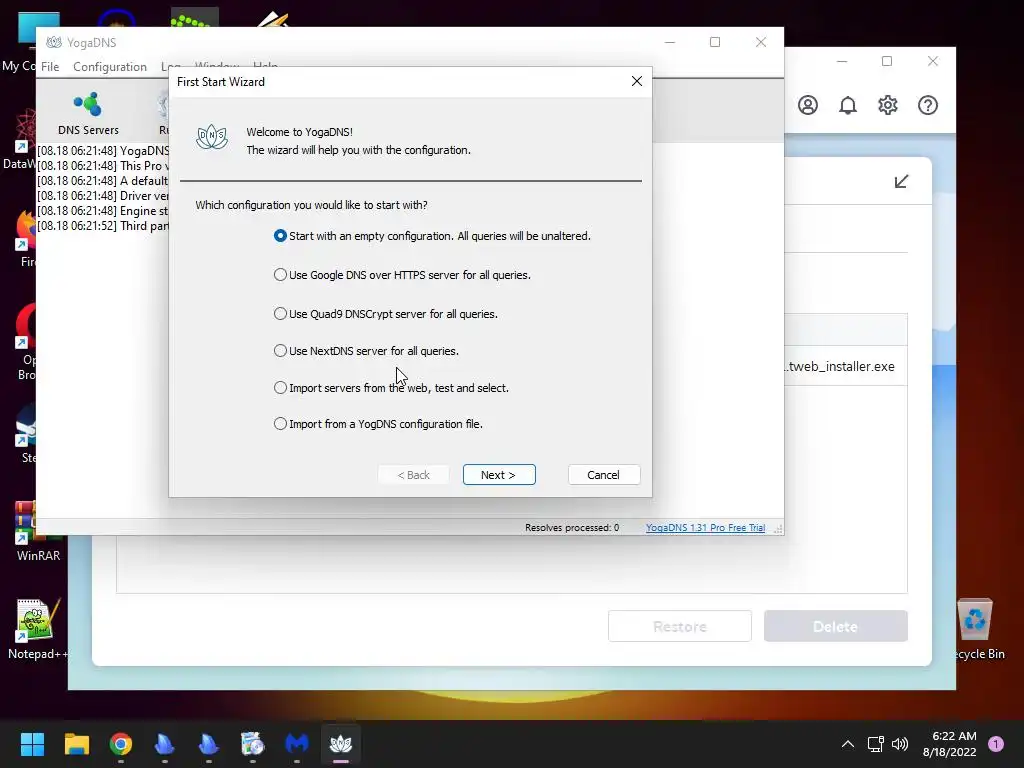Open the Notepad++ desktop shortcut
Viewport: 1024px width, 768px height.
(36, 630)
